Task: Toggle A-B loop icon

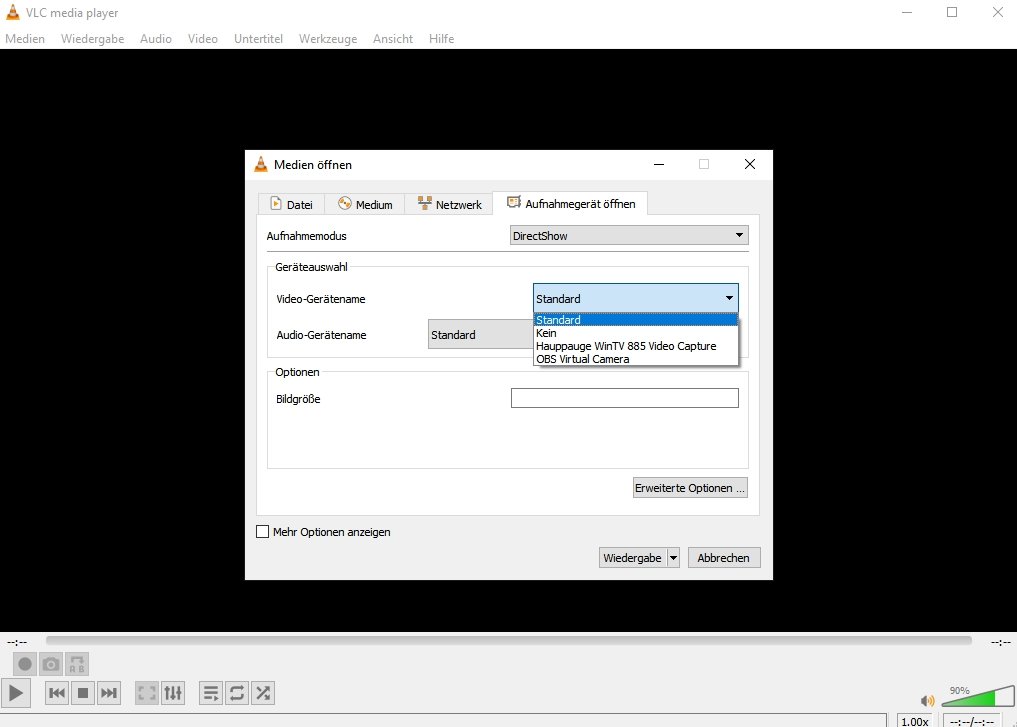Action: tap(77, 664)
